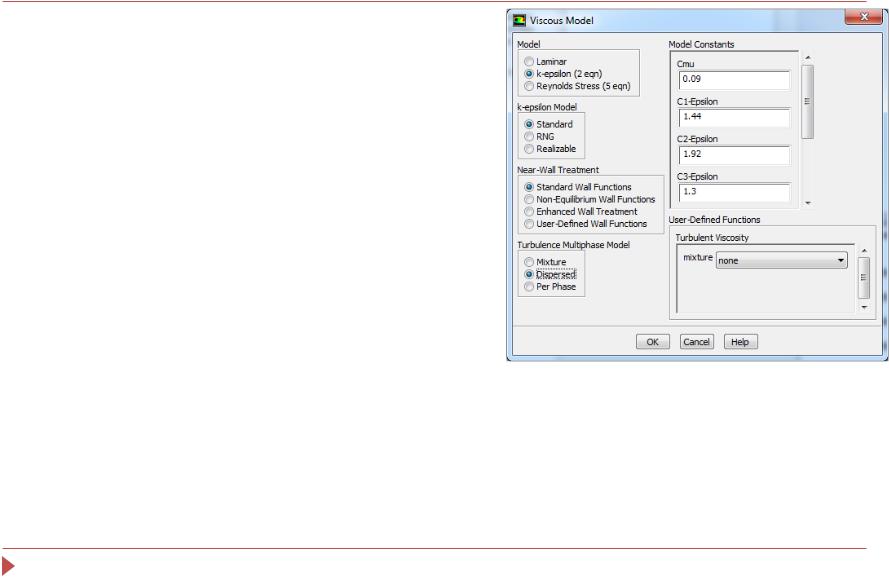Select Mixture turbulence multiphase model
Image resolution: width=889 pixels, height=578 pixels.
pyautogui.click(x=529, y=262)
